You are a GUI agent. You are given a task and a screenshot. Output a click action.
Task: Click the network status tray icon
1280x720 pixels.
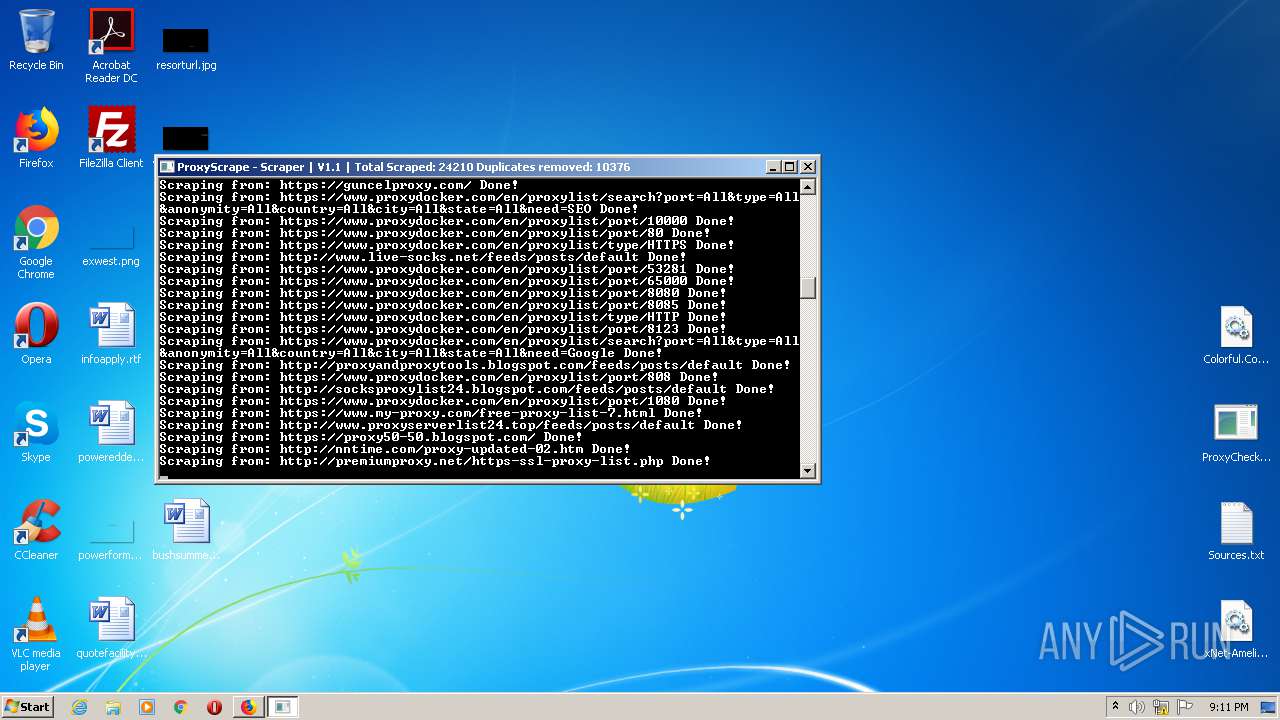[1161, 707]
